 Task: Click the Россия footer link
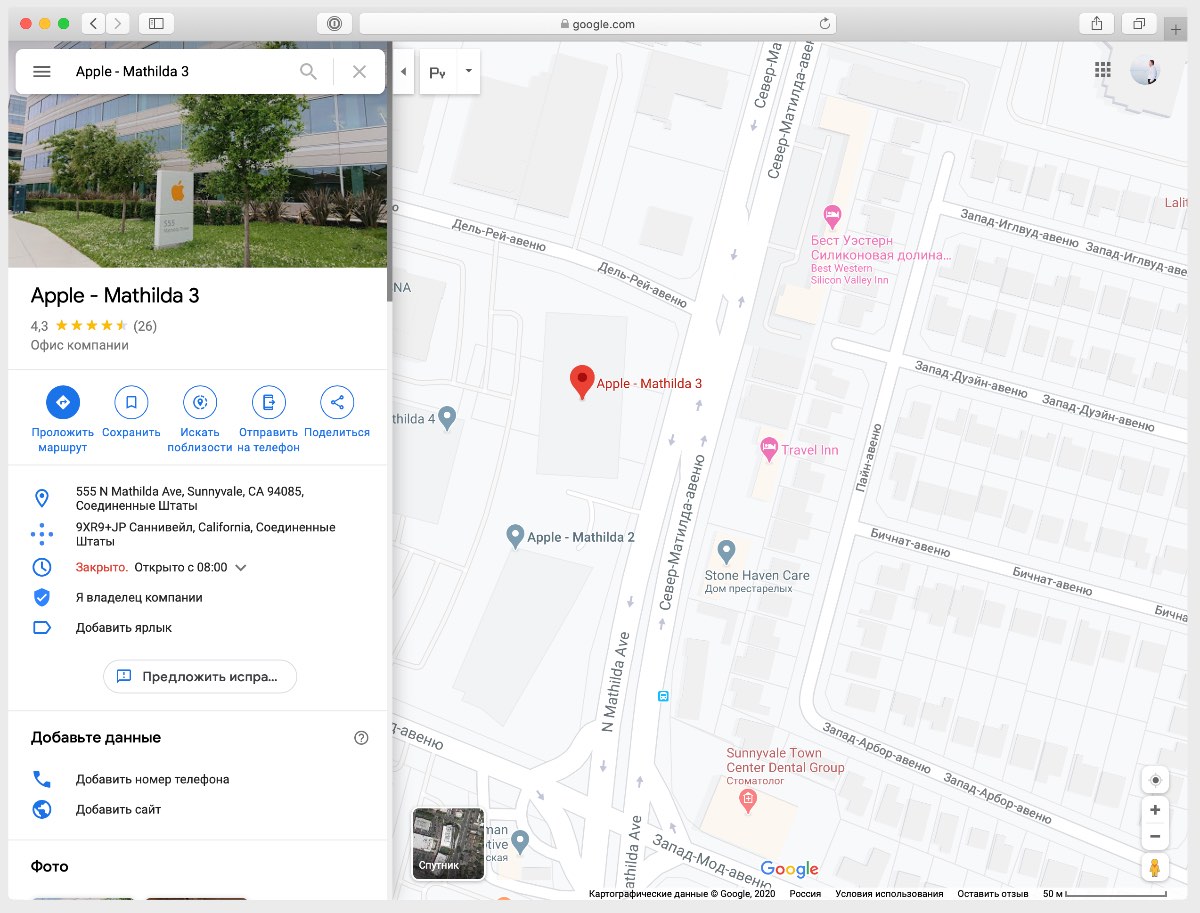click(805, 894)
